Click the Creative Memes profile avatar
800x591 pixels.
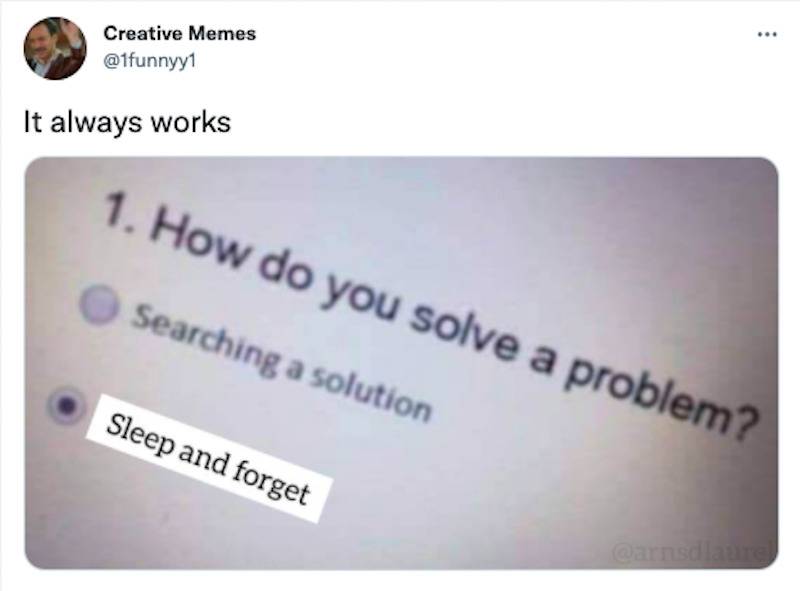click(x=55, y=48)
